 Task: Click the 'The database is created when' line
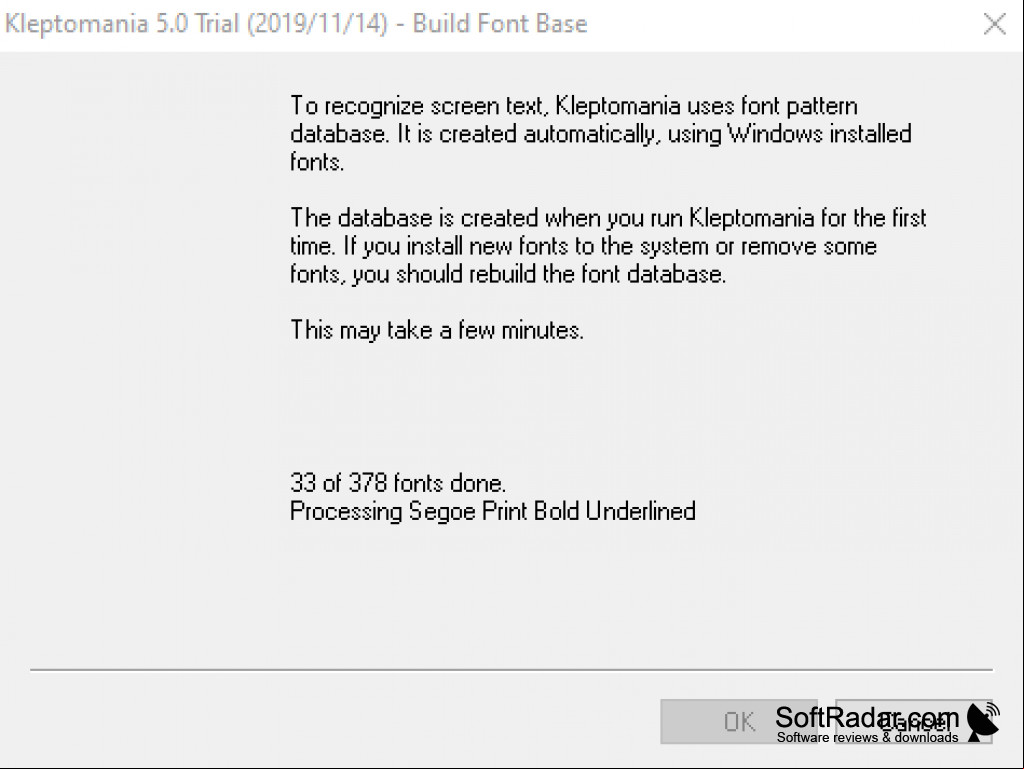[x=607, y=217]
